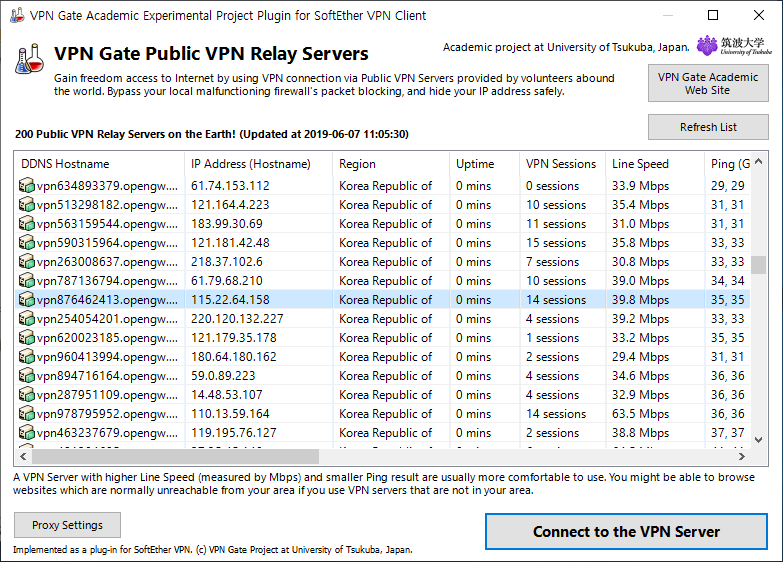Select IP address 220.120.132.227
The height and width of the screenshot is (562, 783).
point(237,319)
